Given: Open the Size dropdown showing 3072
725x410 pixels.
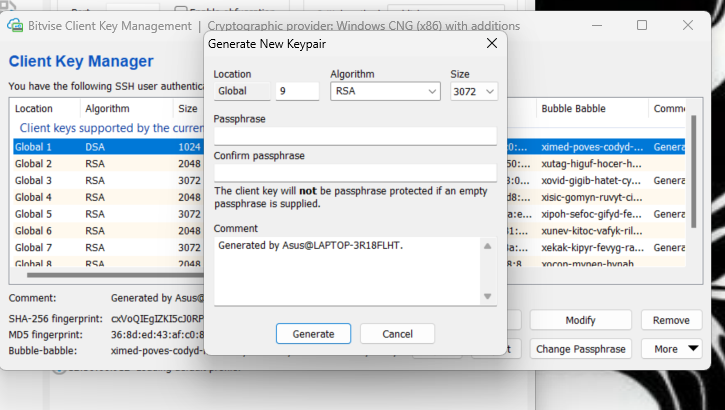Looking at the screenshot, I should (474, 91).
